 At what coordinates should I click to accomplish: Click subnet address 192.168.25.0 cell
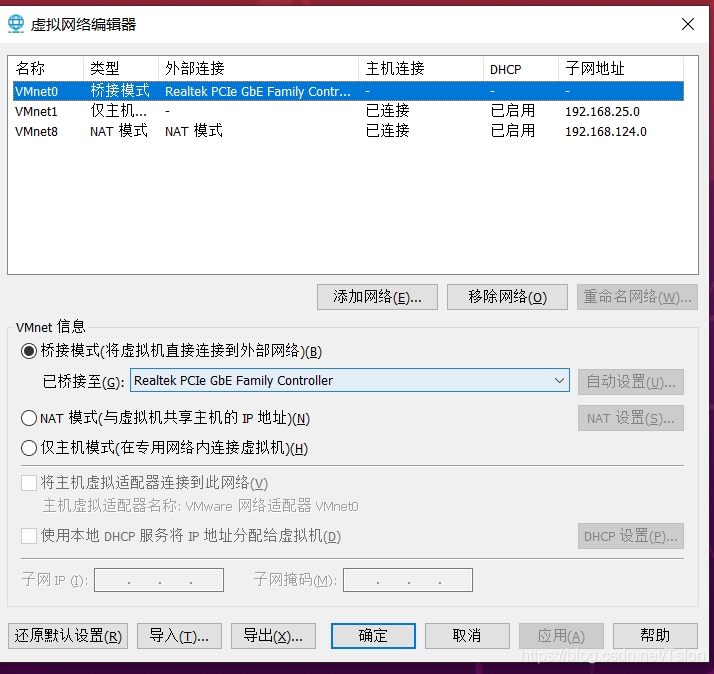602,112
